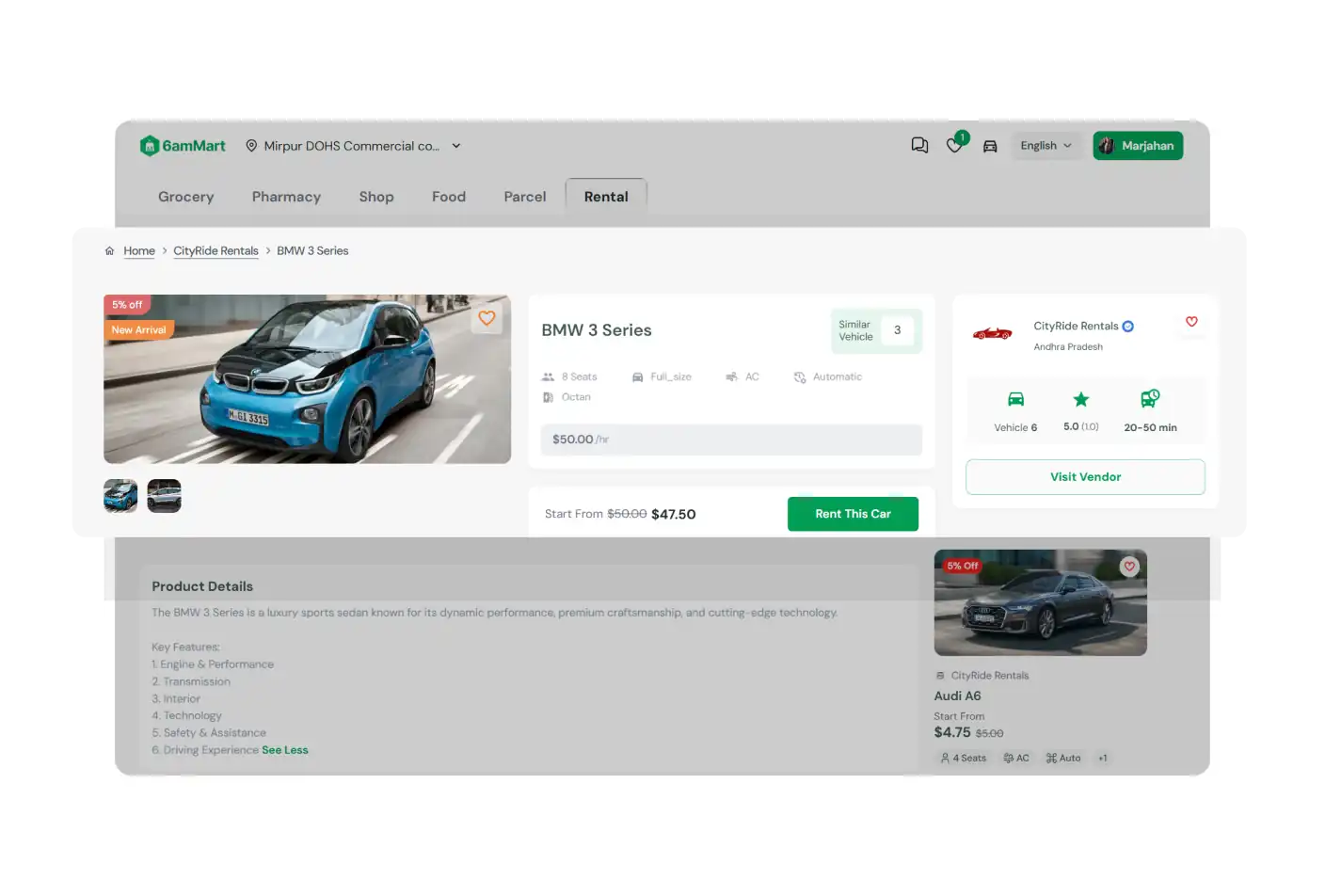The width and height of the screenshot is (1325, 896).
Task: Click the Visit Vendor button
Action: click(x=1085, y=477)
